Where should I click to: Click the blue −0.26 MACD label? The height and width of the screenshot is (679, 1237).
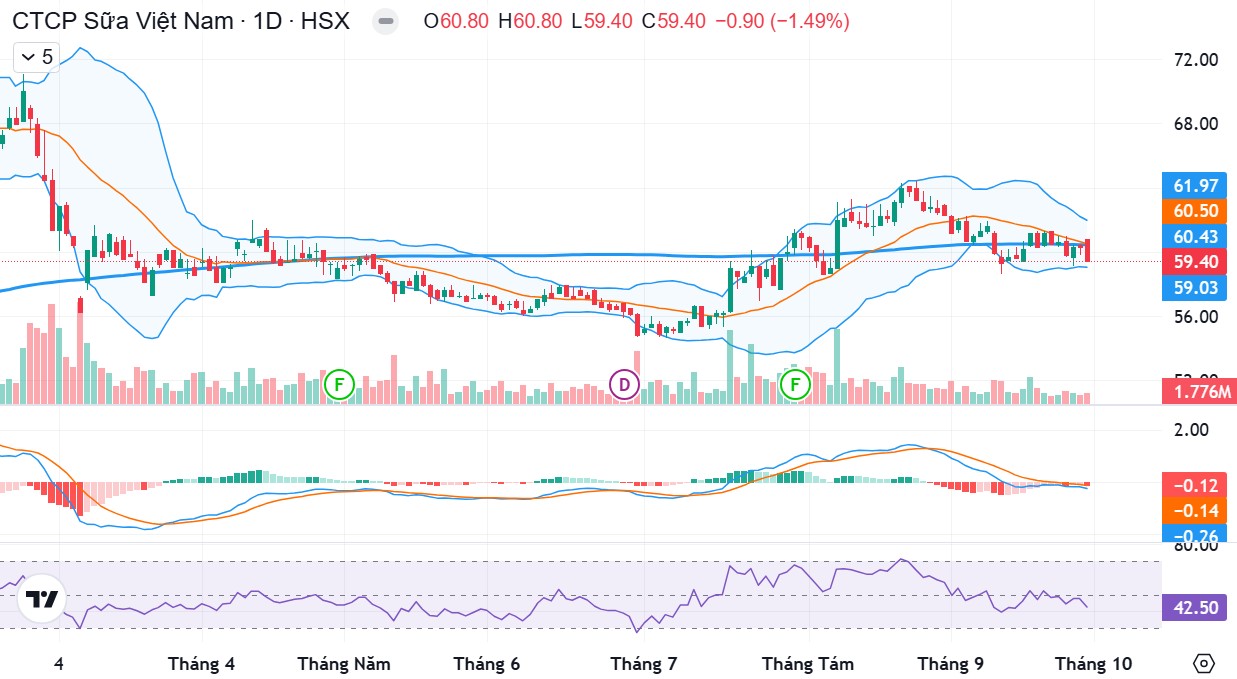coord(1195,533)
